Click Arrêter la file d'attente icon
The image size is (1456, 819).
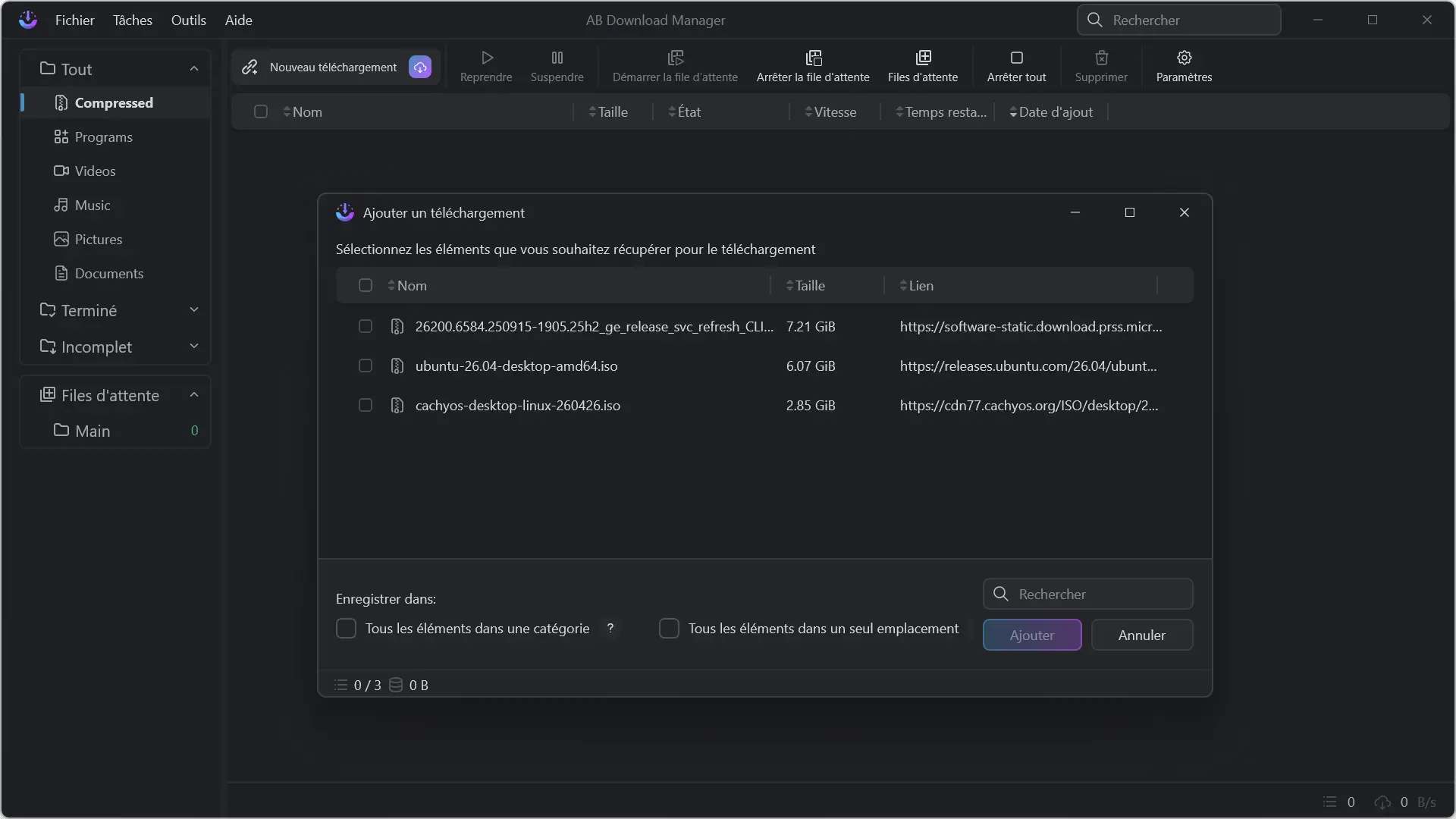tap(813, 58)
